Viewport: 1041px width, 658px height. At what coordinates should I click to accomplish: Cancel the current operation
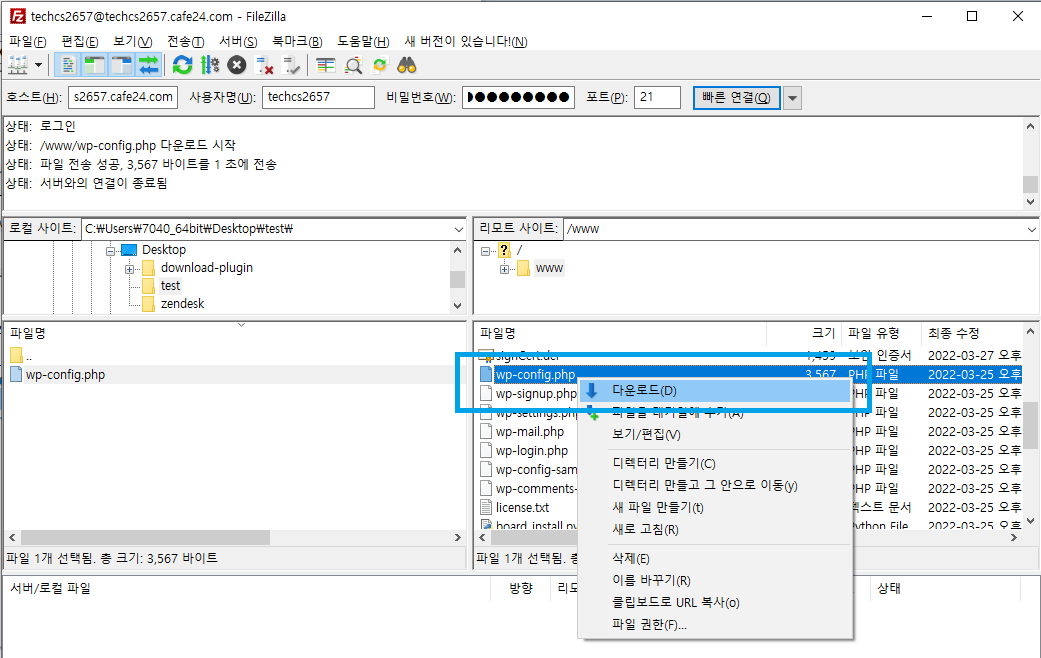236,64
